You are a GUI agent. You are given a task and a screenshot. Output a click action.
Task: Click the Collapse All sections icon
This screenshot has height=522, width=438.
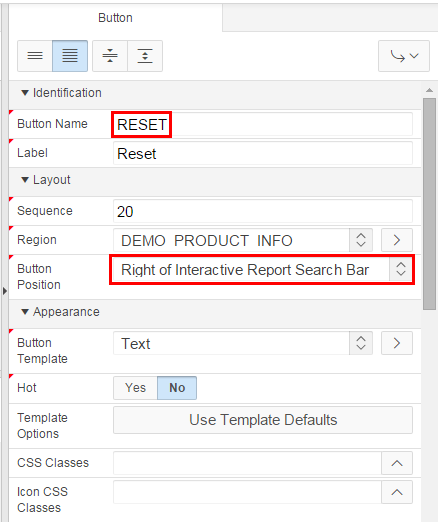[x=110, y=56]
